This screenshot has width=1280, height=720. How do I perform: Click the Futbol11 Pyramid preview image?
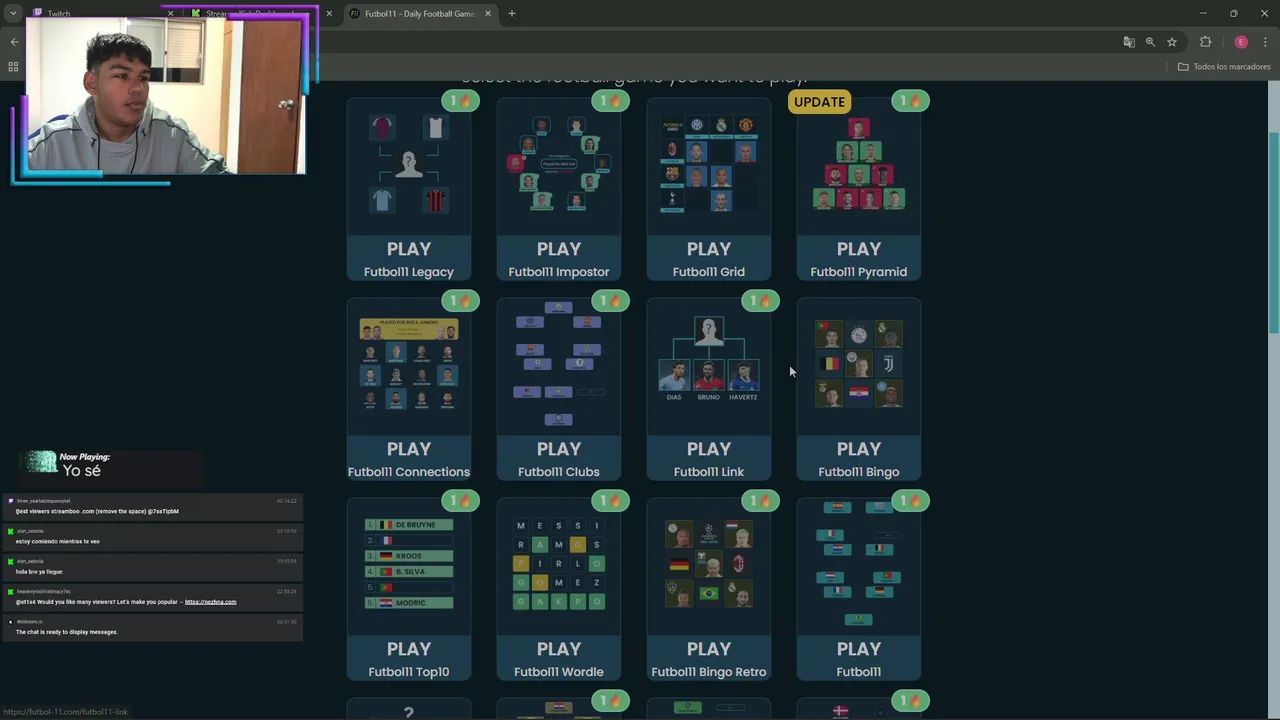[859, 165]
